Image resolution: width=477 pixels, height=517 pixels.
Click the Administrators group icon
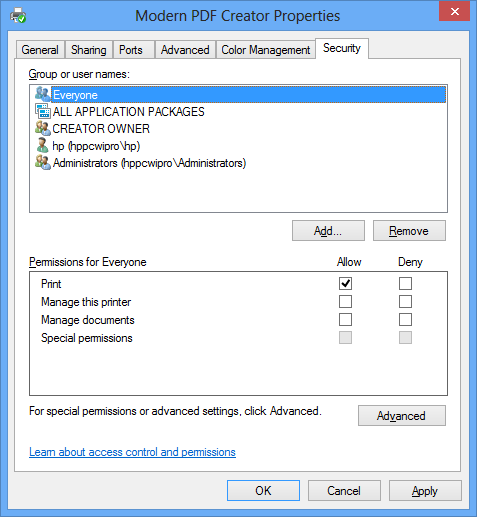point(43,163)
